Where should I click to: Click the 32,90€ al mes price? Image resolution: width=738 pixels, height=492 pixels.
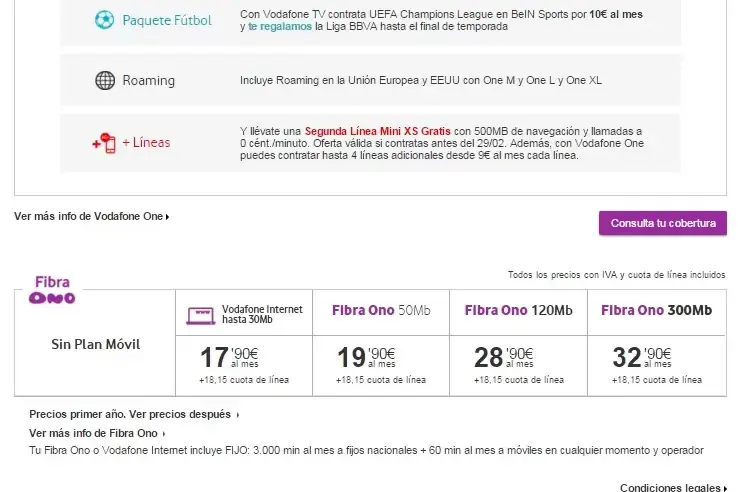pyautogui.click(x=643, y=357)
